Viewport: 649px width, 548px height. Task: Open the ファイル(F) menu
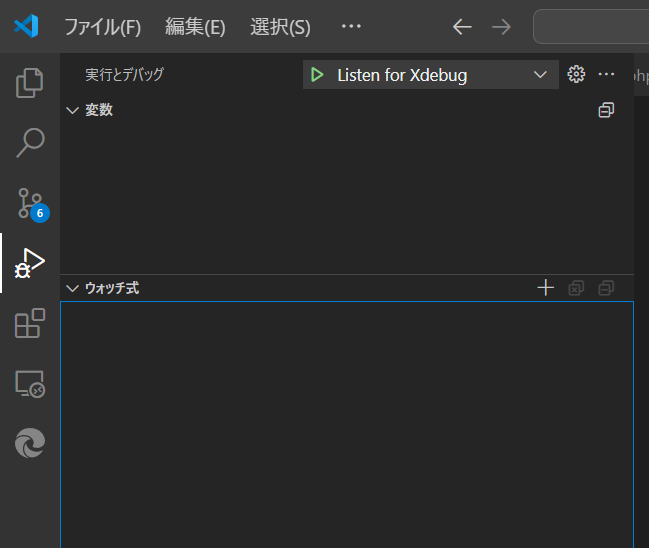click(x=102, y=27)
